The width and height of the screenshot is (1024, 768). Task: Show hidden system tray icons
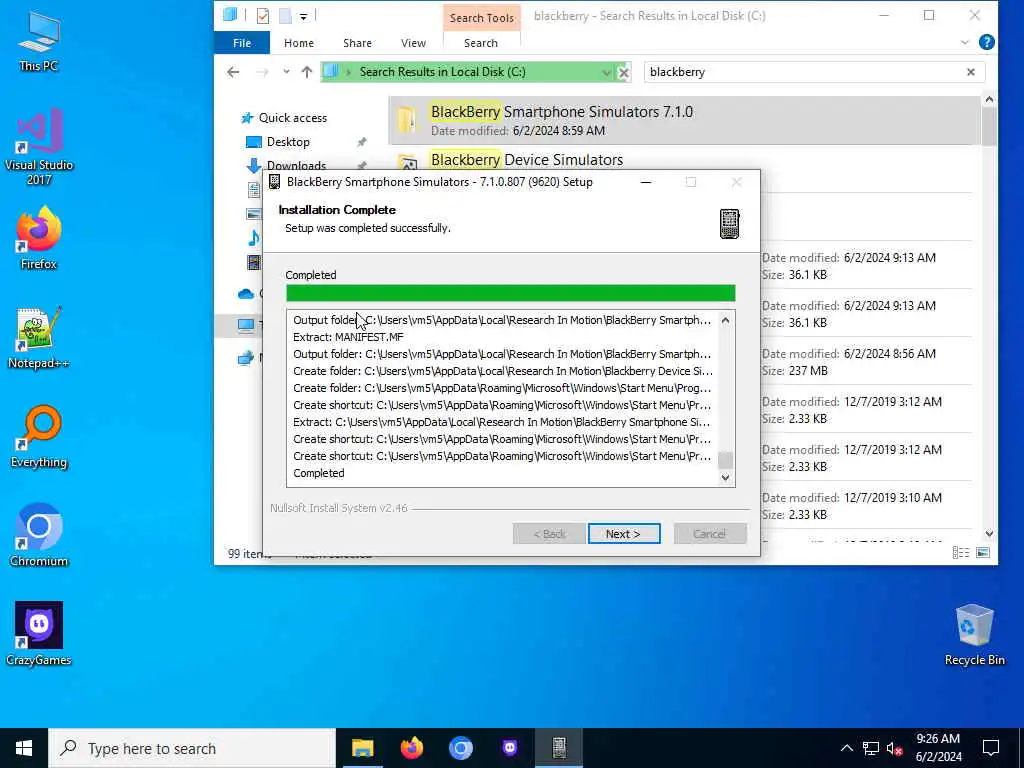[846, 748]
